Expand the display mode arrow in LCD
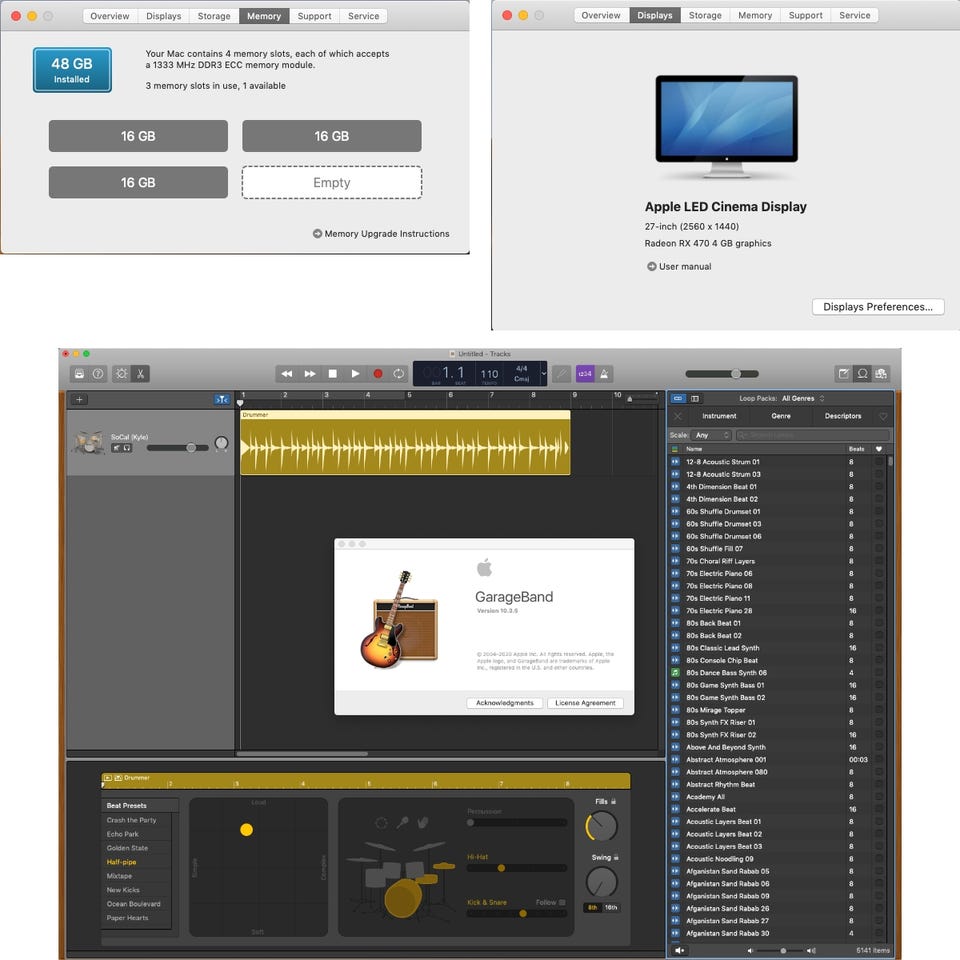This screenshot has height=960, width=960. pyautogui.click(x=543, y=373)
